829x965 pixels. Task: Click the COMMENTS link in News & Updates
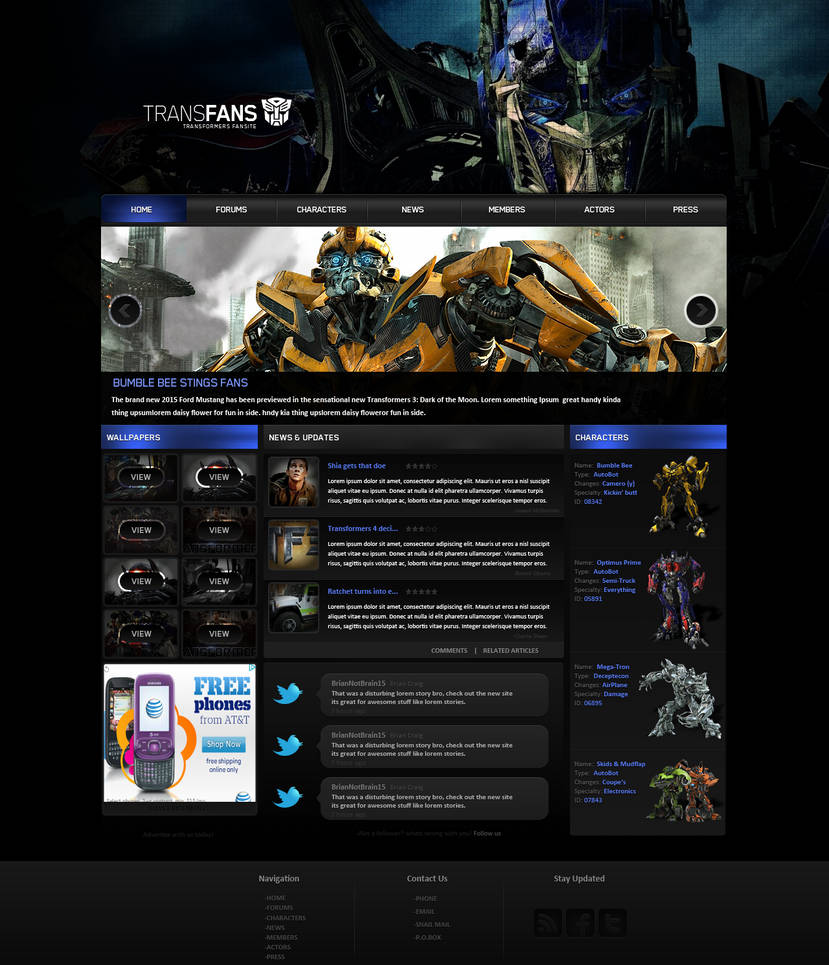[449, 650]
